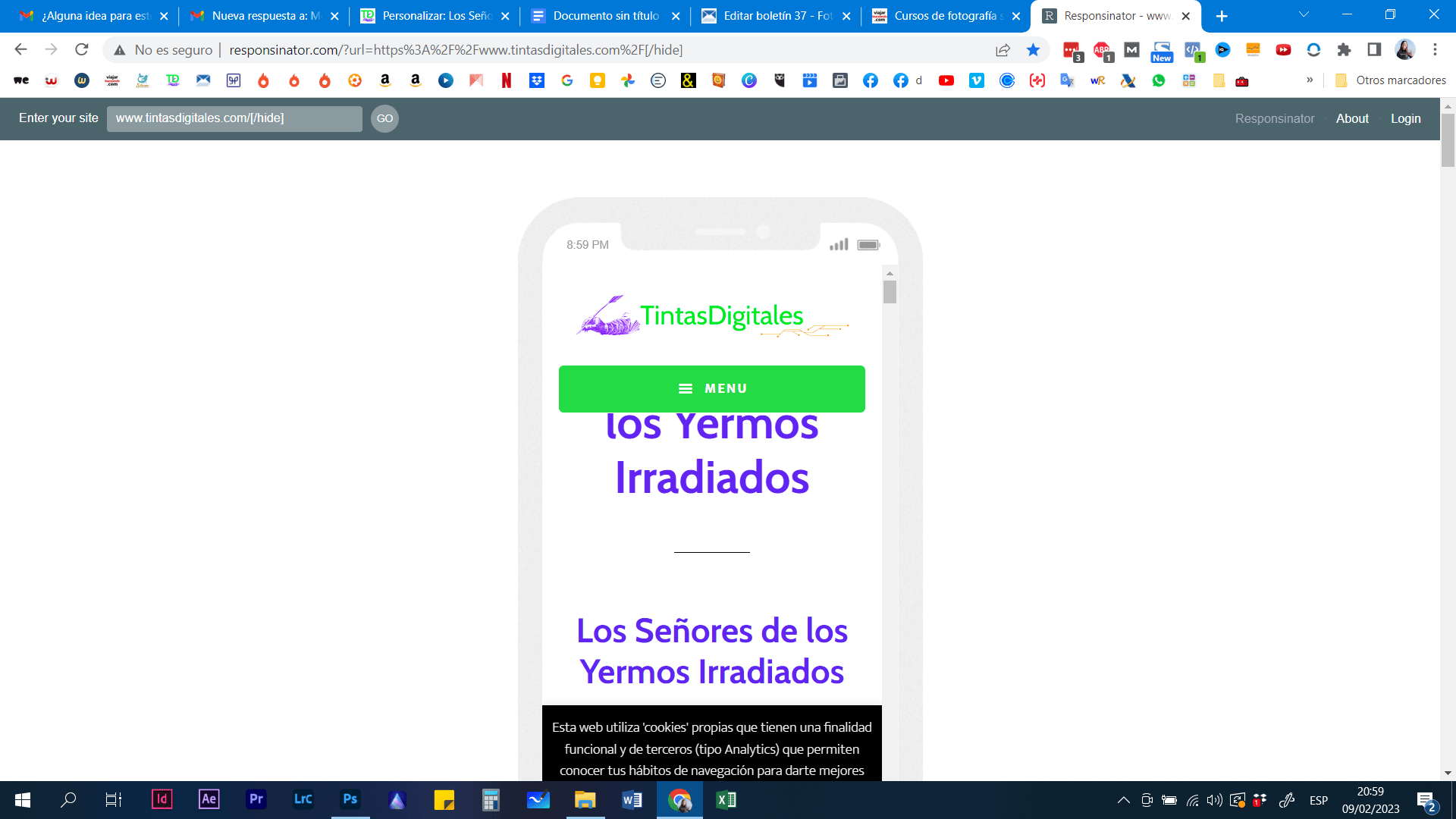
Task: Open Excel from the taskbar
Action: click(726, 799)
